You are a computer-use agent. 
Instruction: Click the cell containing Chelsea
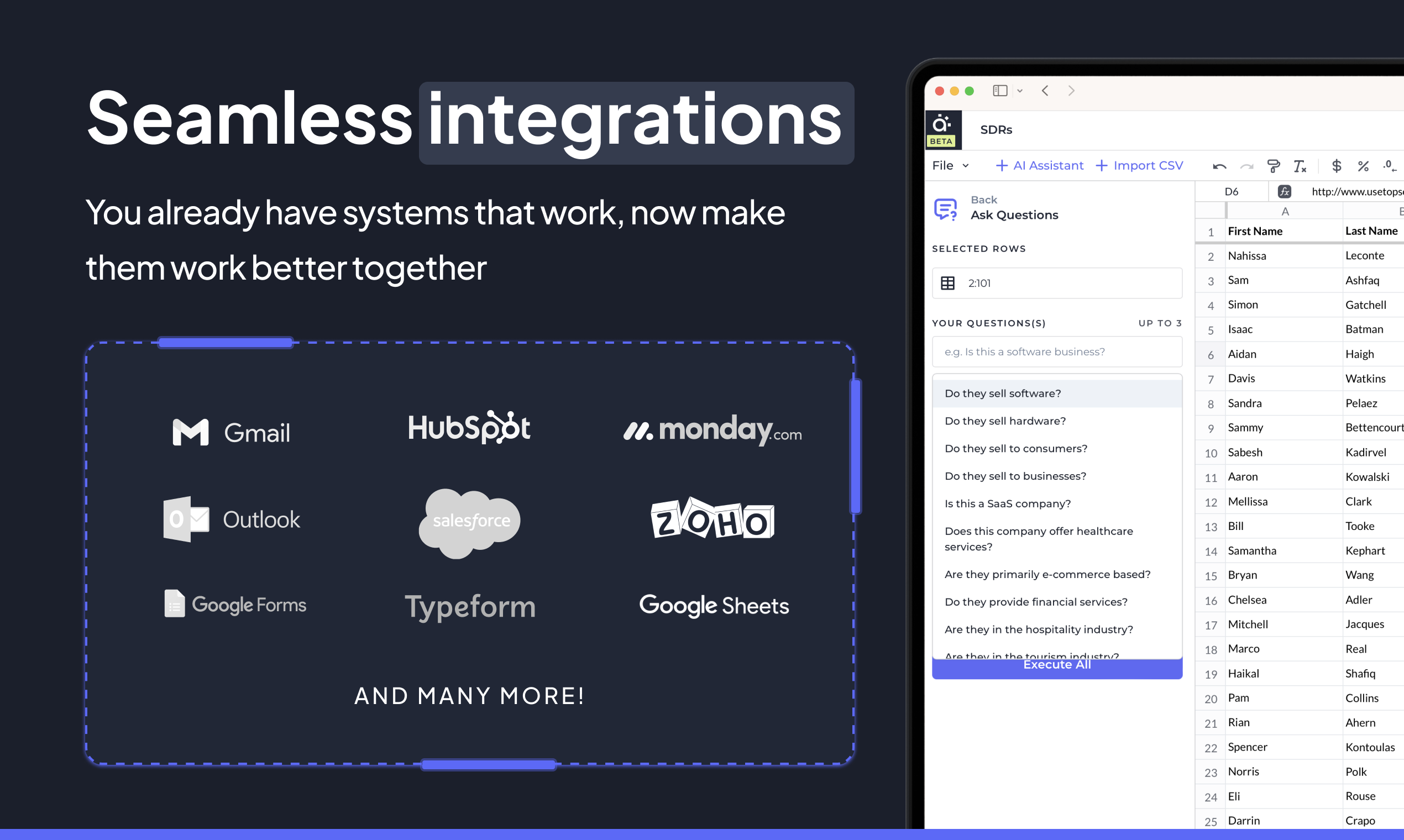(1284, 600)
